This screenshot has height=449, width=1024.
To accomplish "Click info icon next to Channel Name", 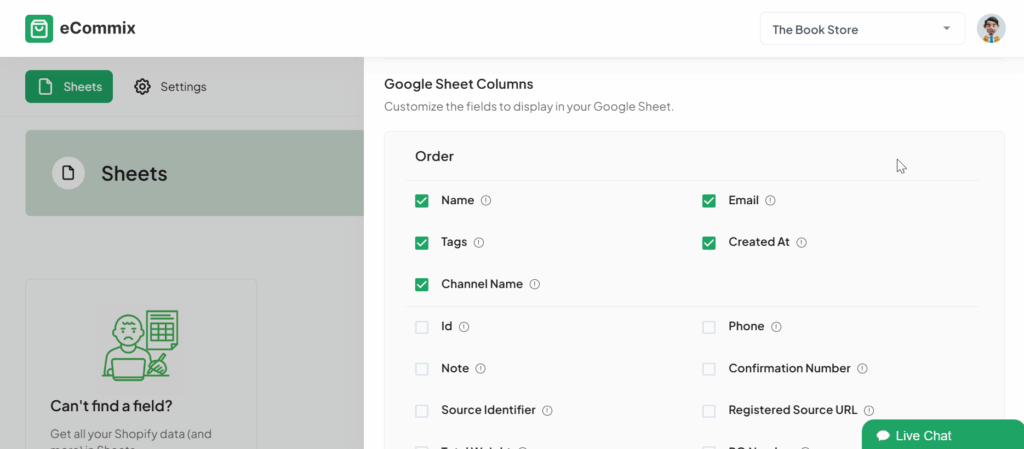I will (534, 284).
